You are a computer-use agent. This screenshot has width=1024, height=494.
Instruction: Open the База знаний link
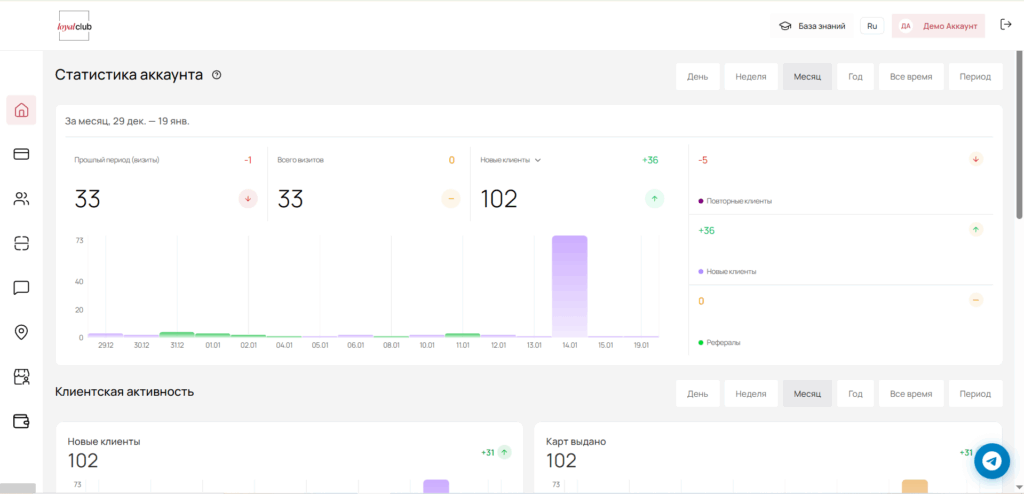click(x=812, y=26)
